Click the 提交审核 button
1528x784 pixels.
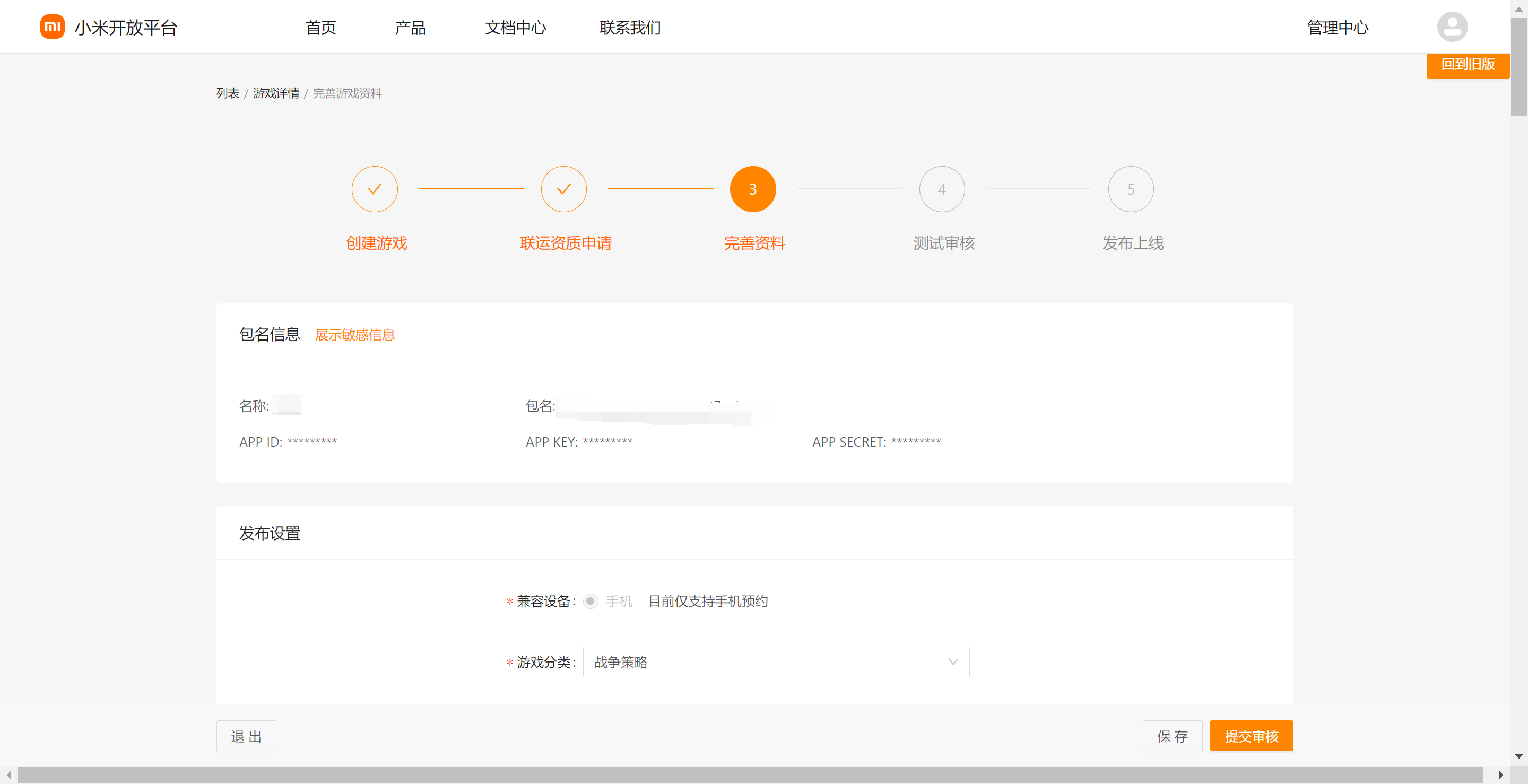(1252, 736)
